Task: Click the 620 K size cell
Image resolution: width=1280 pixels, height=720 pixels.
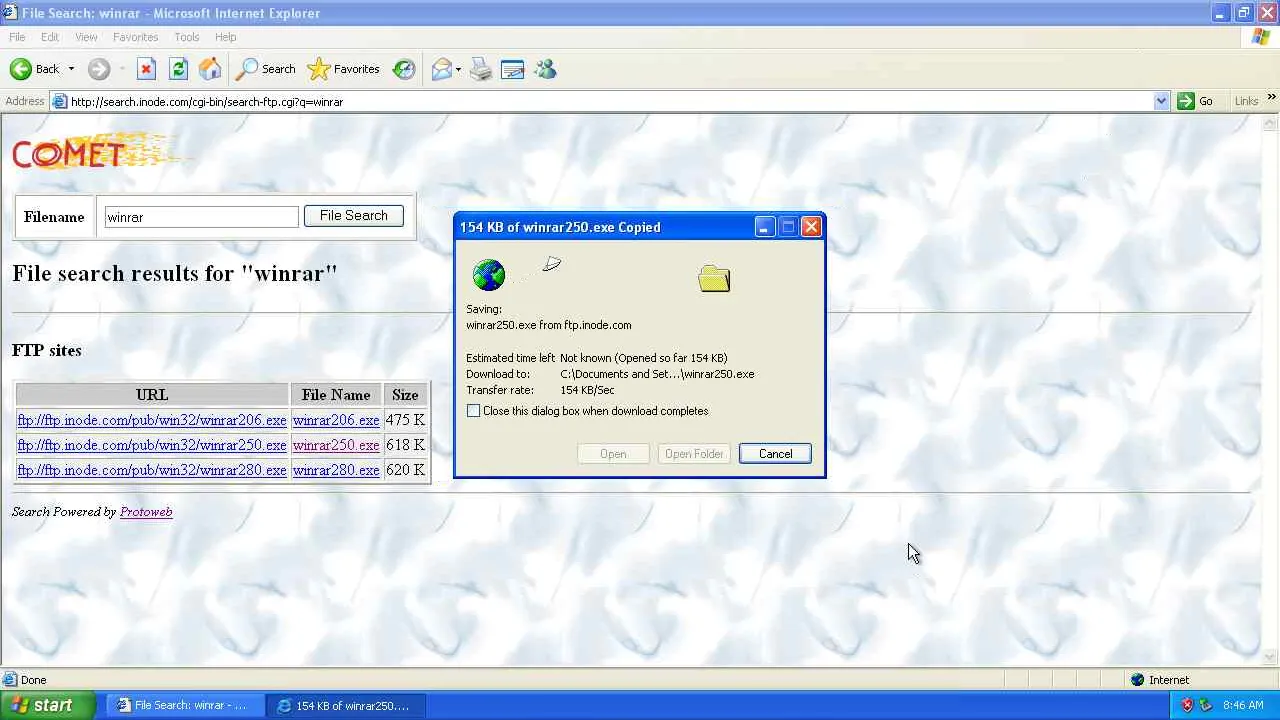Action: pyautogui.click(x=405, y=470)
